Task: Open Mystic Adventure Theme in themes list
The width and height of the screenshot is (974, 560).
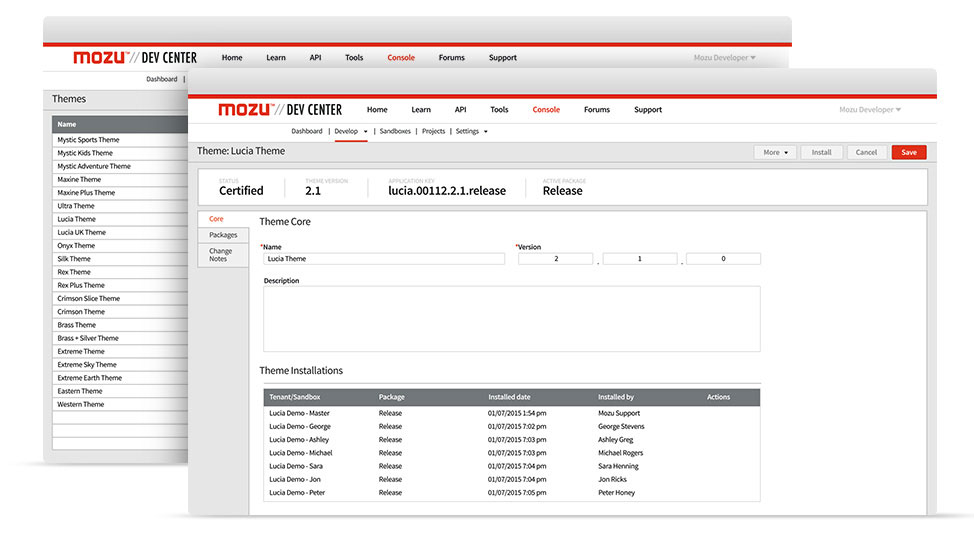Action: (x=120, y=166)
